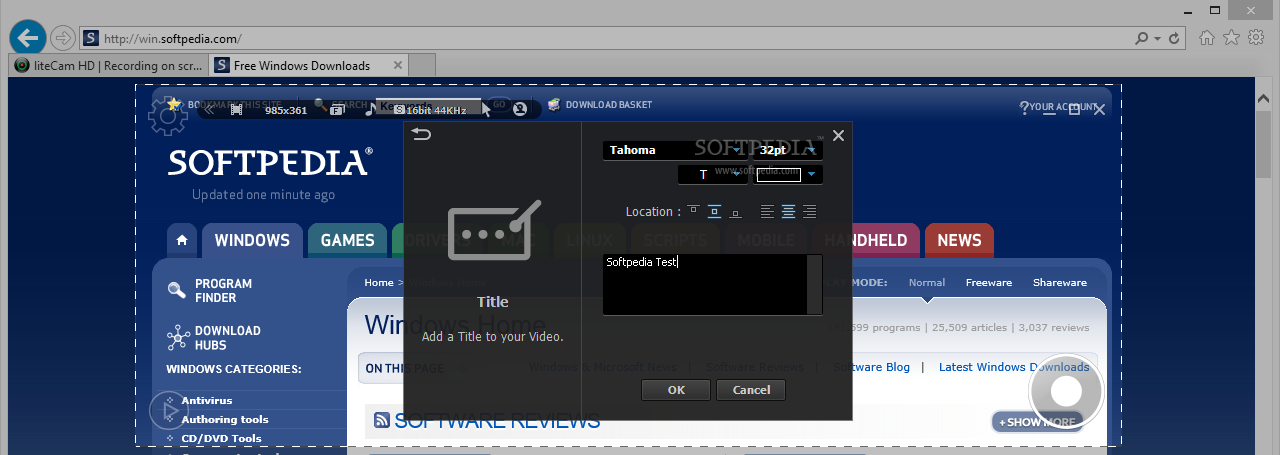Click the video filmstrip icon in liteCam toolbar

(237, 110)
